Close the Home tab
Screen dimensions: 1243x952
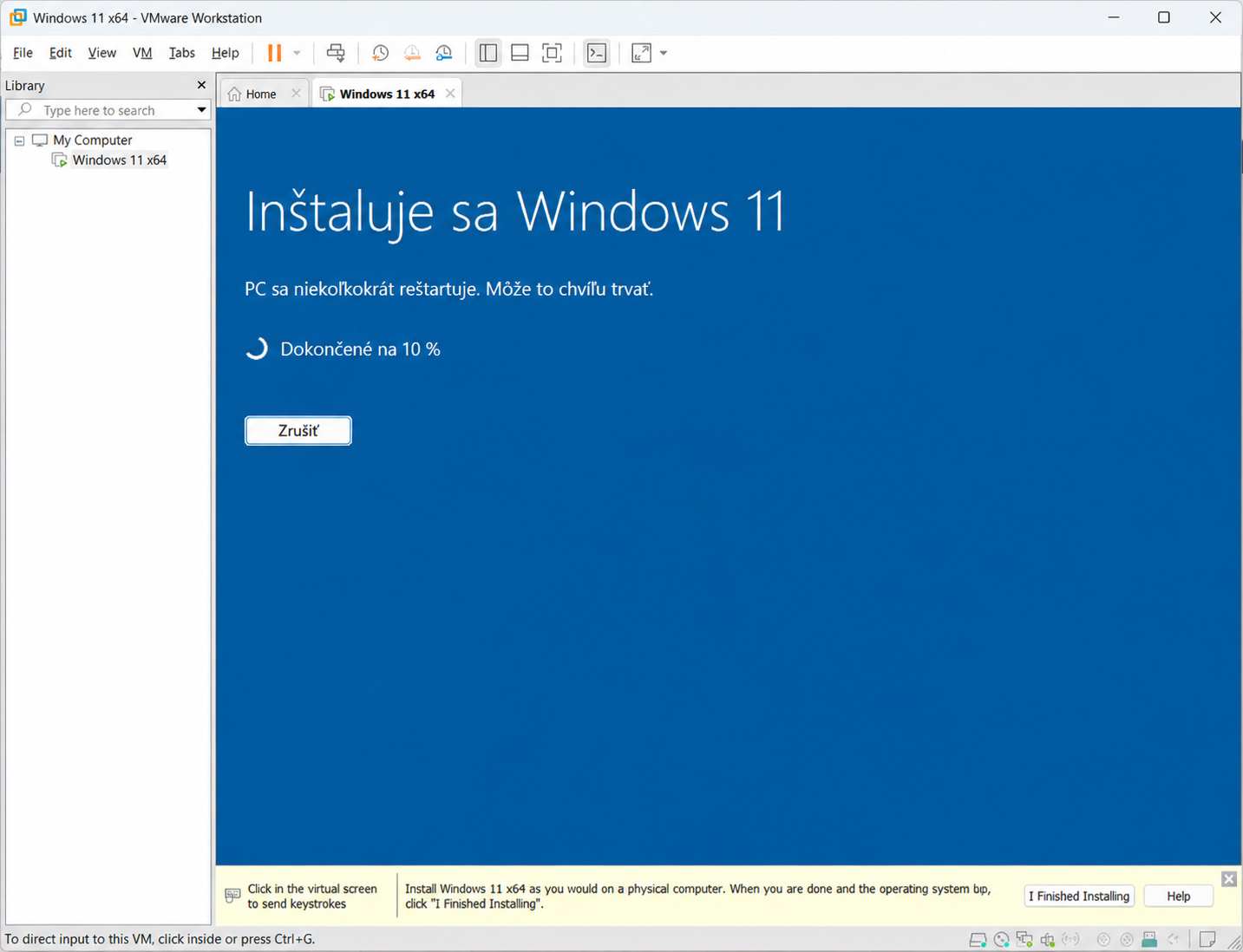(296, 94)
